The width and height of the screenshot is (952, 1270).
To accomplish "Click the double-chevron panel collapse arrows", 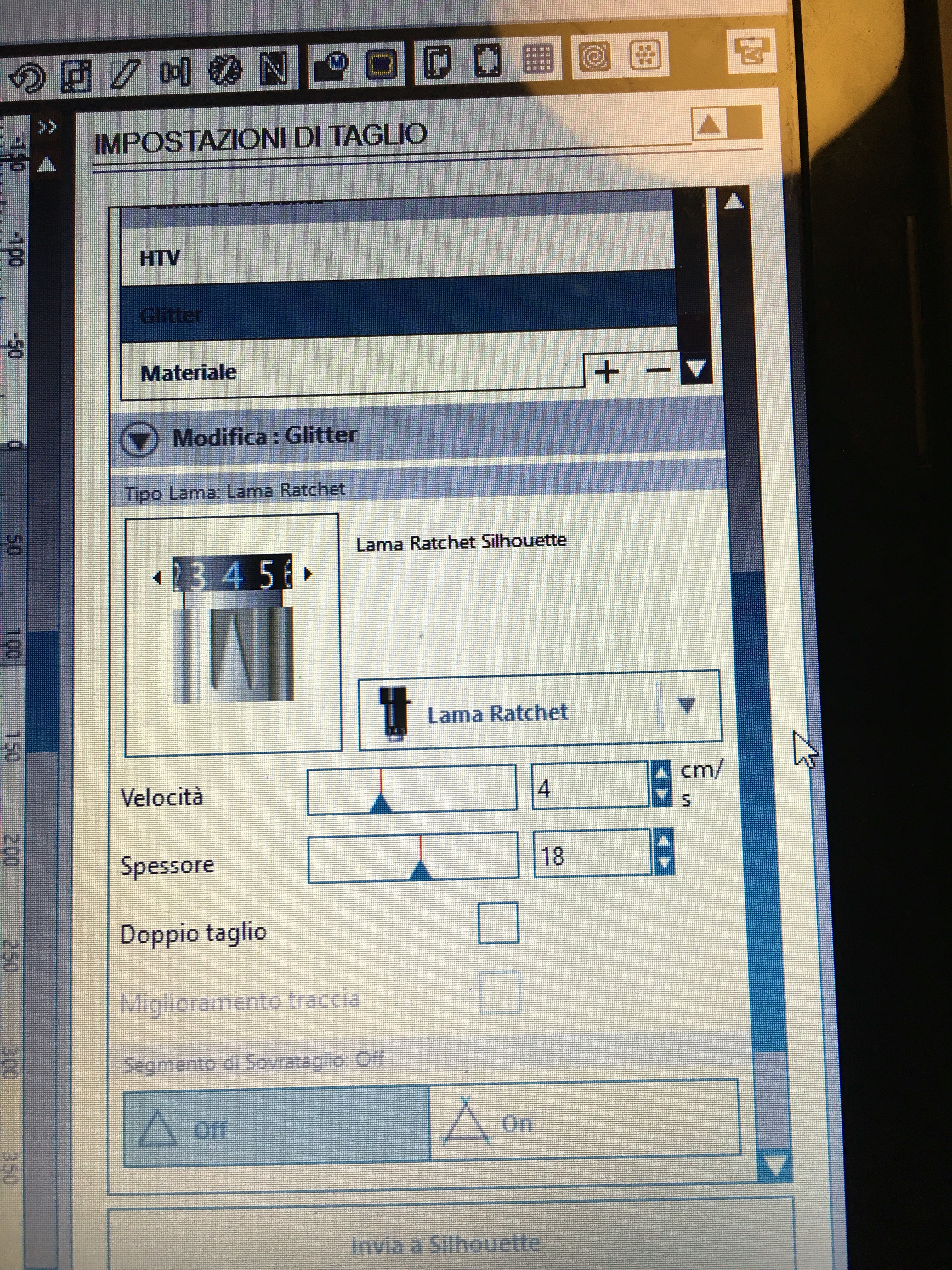I will tap(47, 128).
